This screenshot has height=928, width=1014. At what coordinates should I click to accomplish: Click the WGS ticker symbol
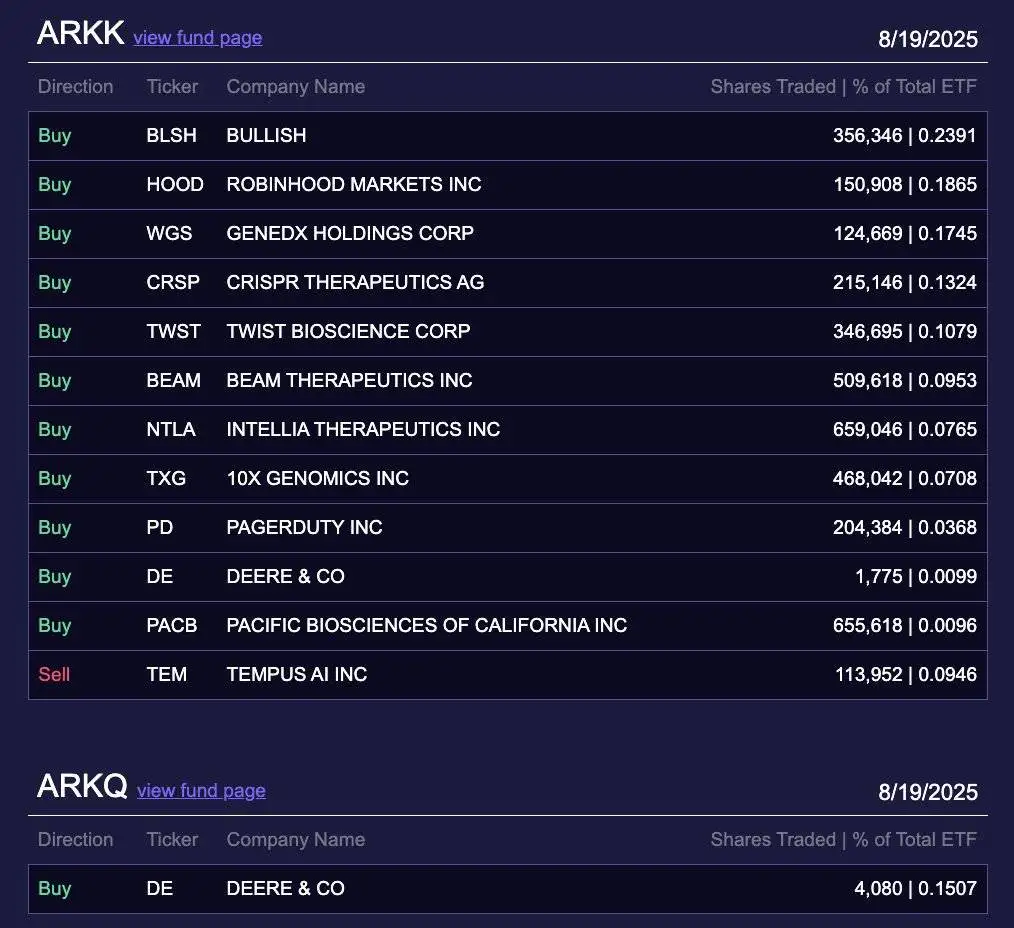(x=170, y=234)
